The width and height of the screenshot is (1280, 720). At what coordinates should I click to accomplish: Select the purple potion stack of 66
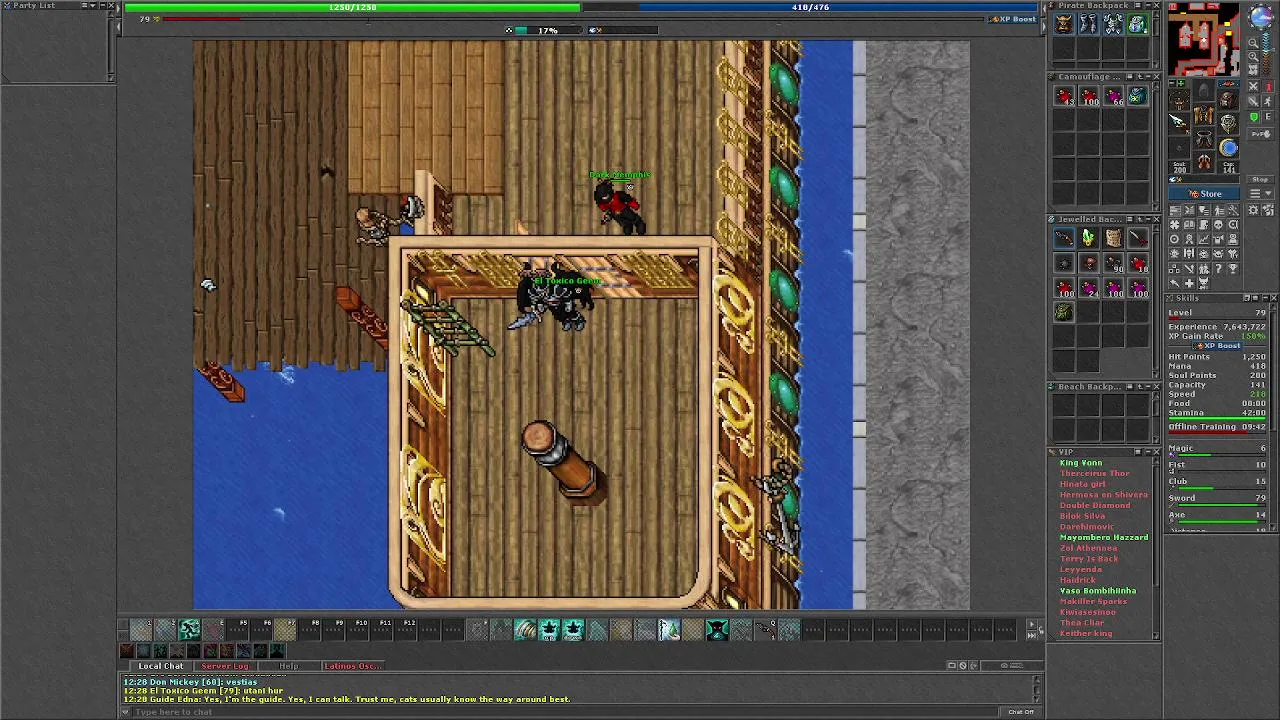1113,97
